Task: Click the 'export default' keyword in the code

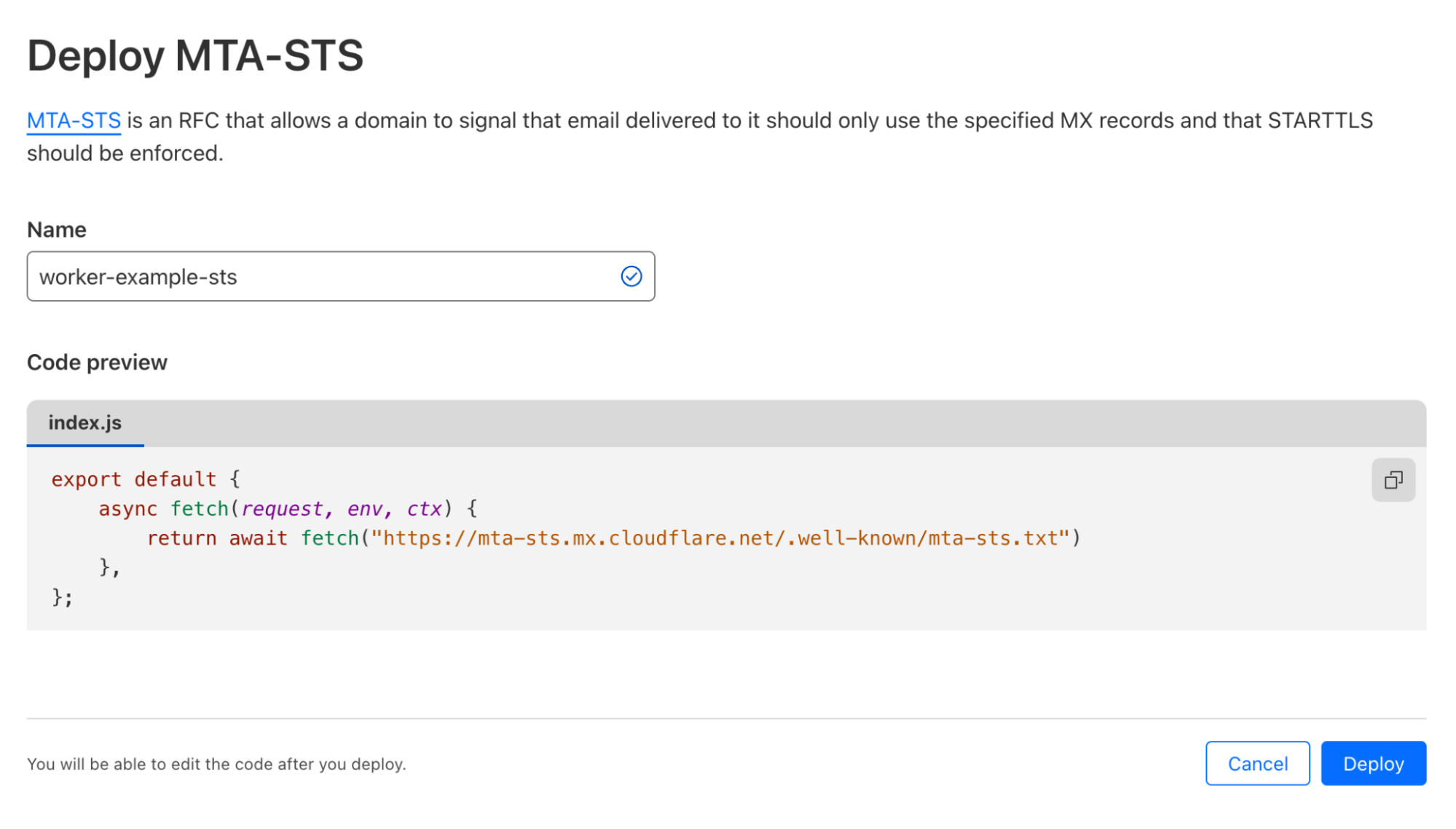Action: [x=133, y=479]
